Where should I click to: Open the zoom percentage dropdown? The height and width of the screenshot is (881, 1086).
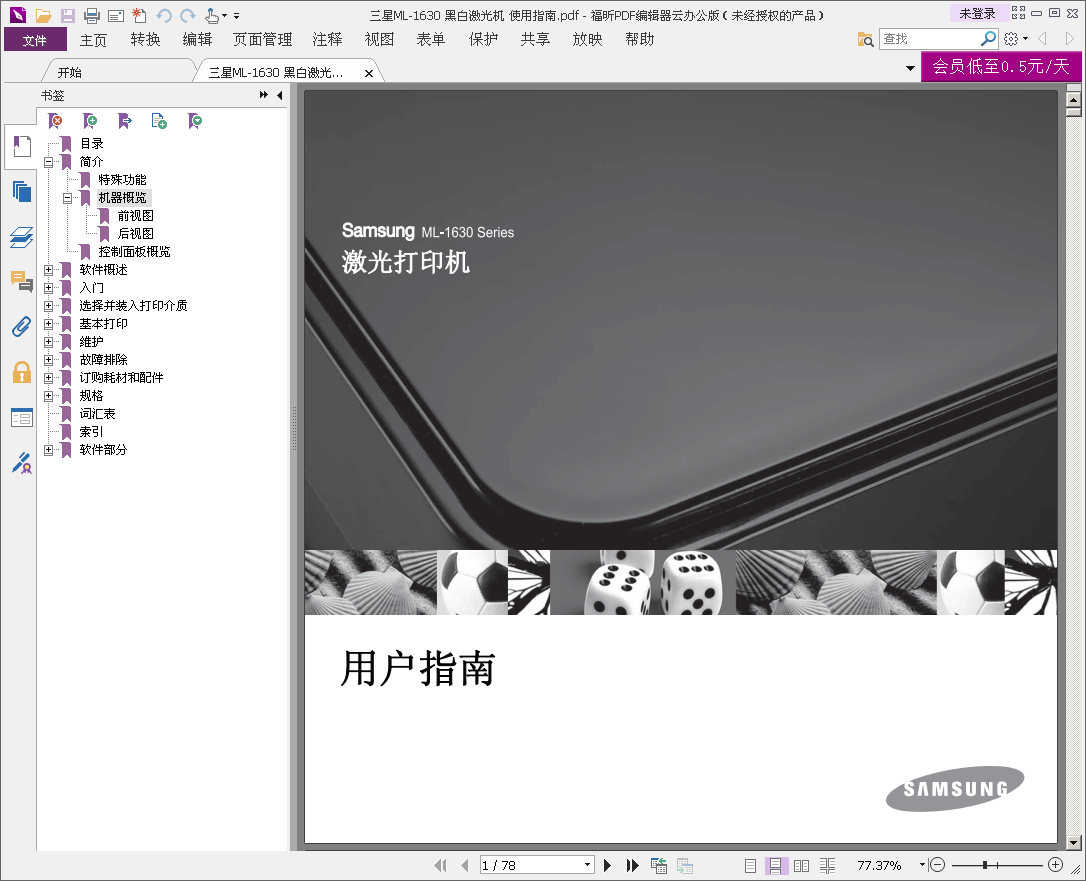click(x=923, y=864)
